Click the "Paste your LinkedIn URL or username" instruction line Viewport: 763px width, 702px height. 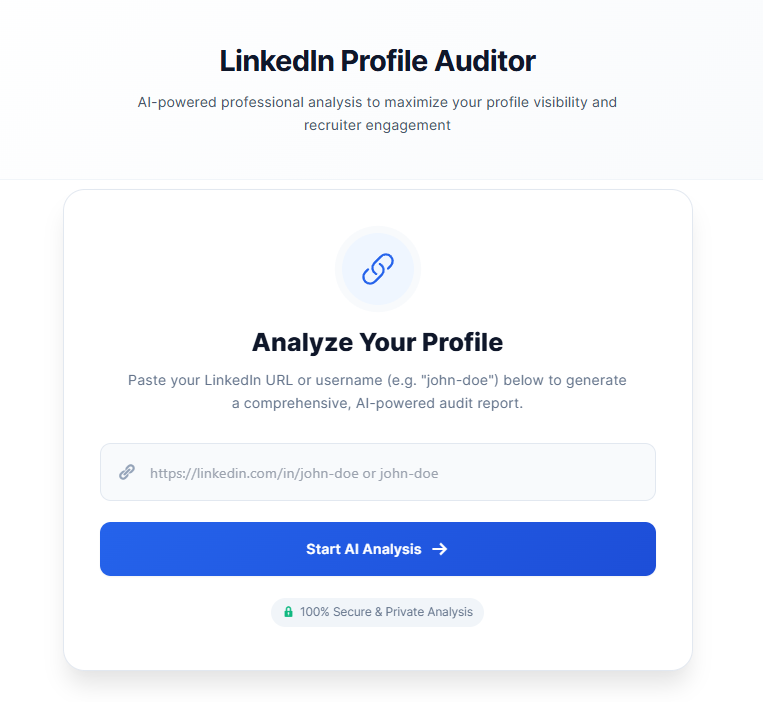377,380
